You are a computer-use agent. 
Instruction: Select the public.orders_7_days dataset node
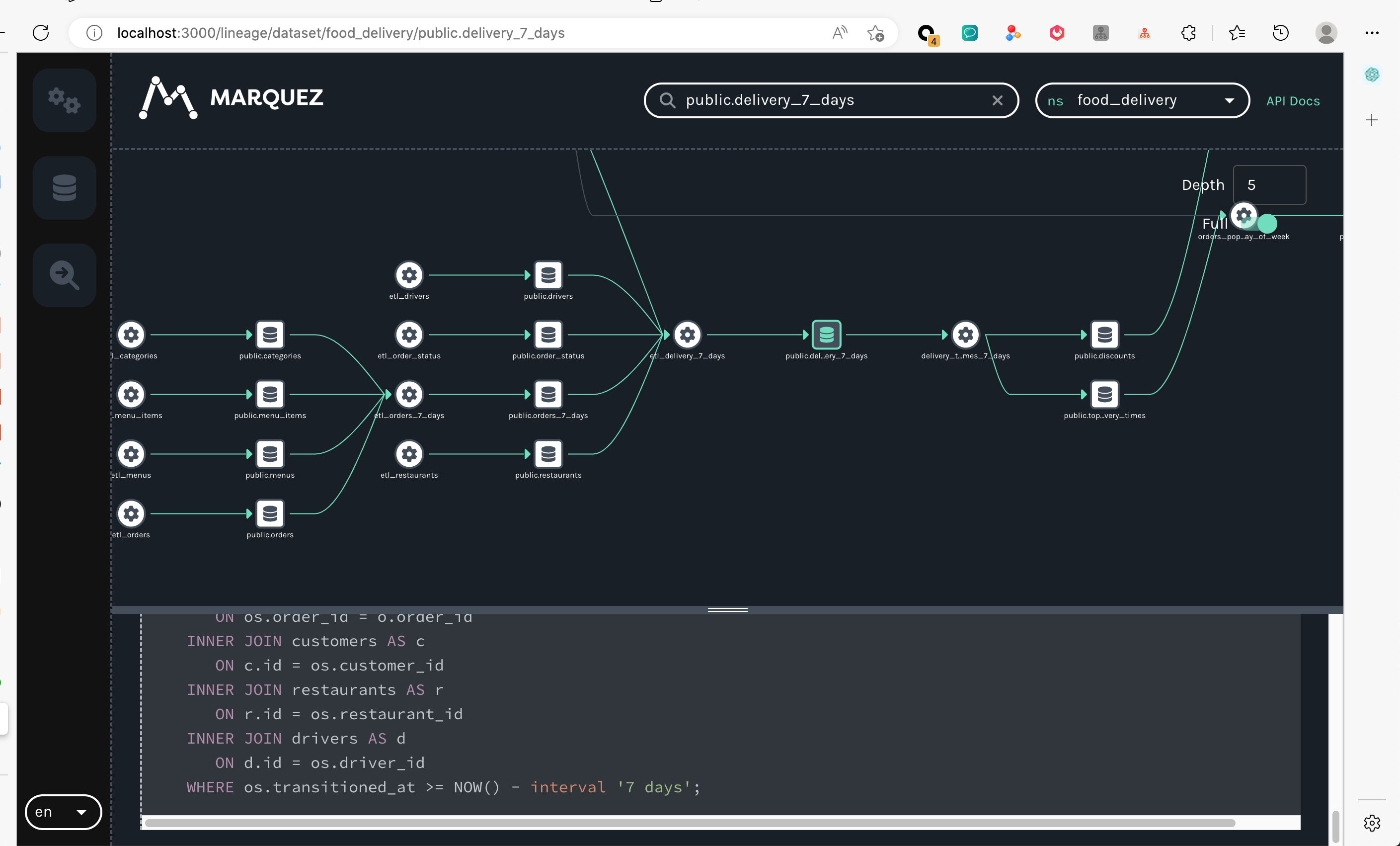548,395
